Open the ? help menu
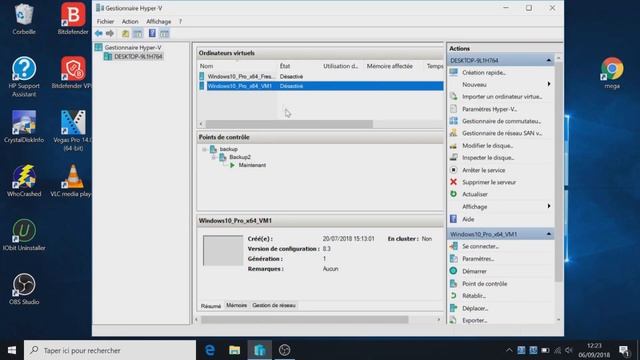 tap(180, 22)
